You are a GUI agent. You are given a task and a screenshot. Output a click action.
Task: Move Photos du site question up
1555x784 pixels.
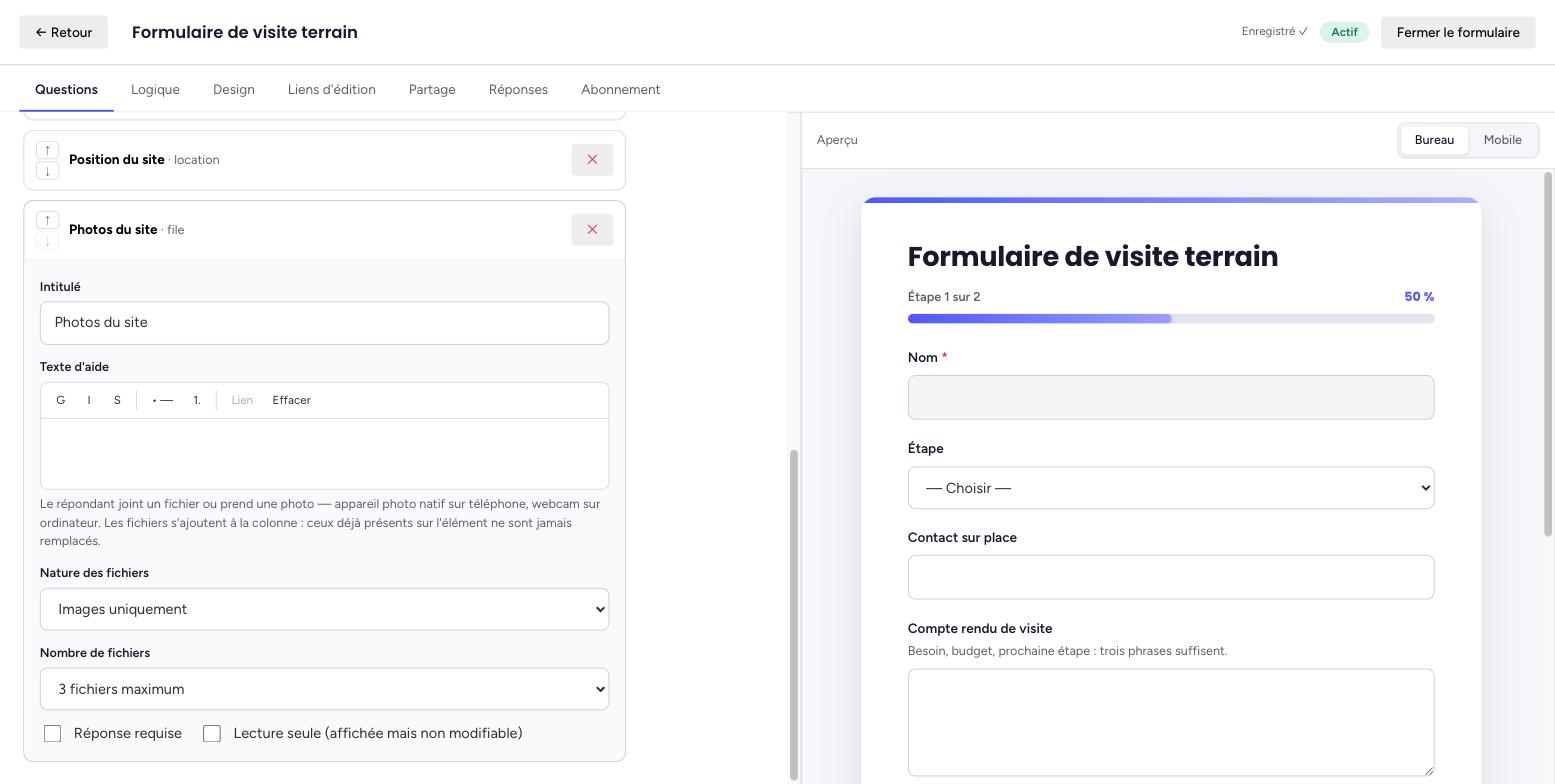47,220
